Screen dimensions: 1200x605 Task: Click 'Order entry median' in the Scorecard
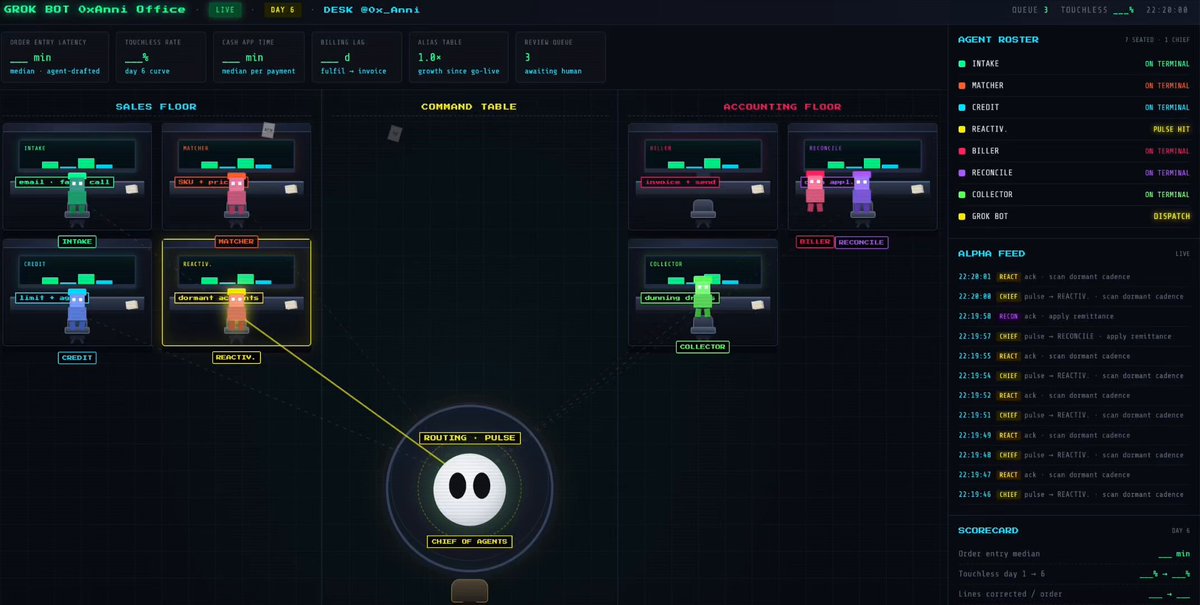coord(999,553)
